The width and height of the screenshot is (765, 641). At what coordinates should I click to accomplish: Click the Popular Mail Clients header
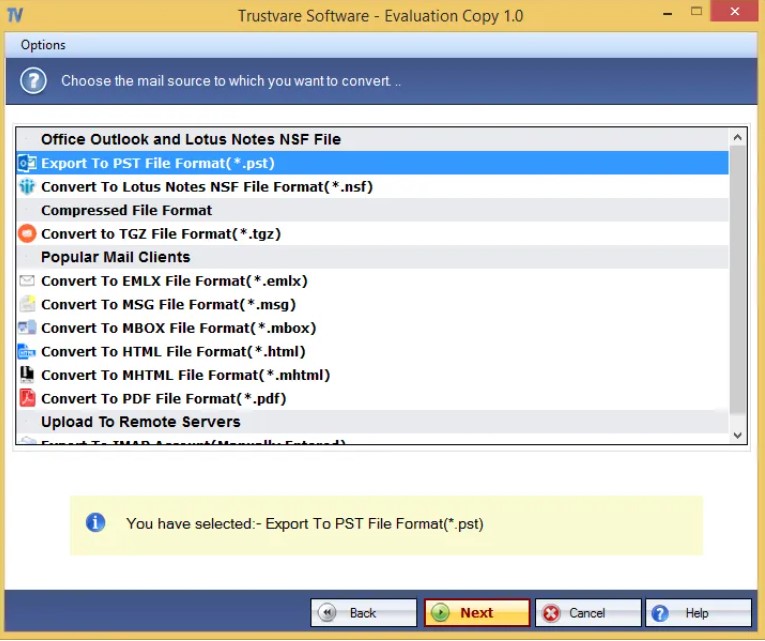372,257
